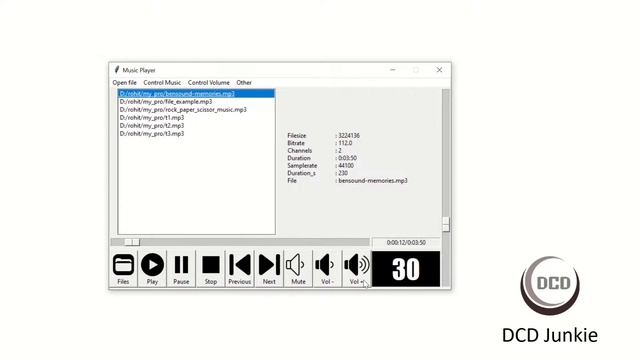Select t3.mp3 in the playlist

click(x=196, y=133)
